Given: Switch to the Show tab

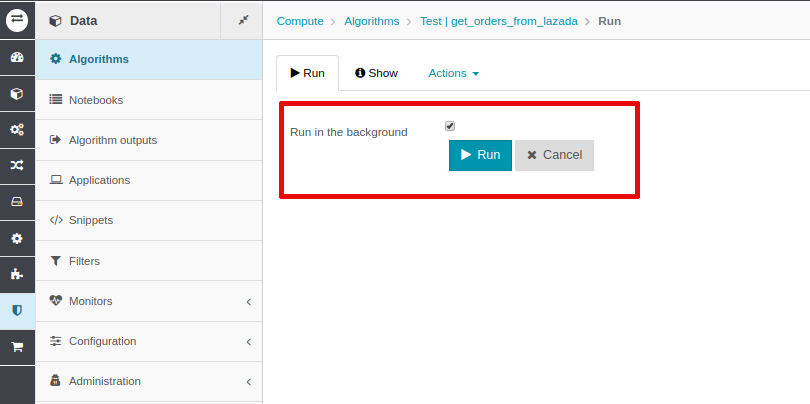Looking at the screenshot, I should [376, 73].
